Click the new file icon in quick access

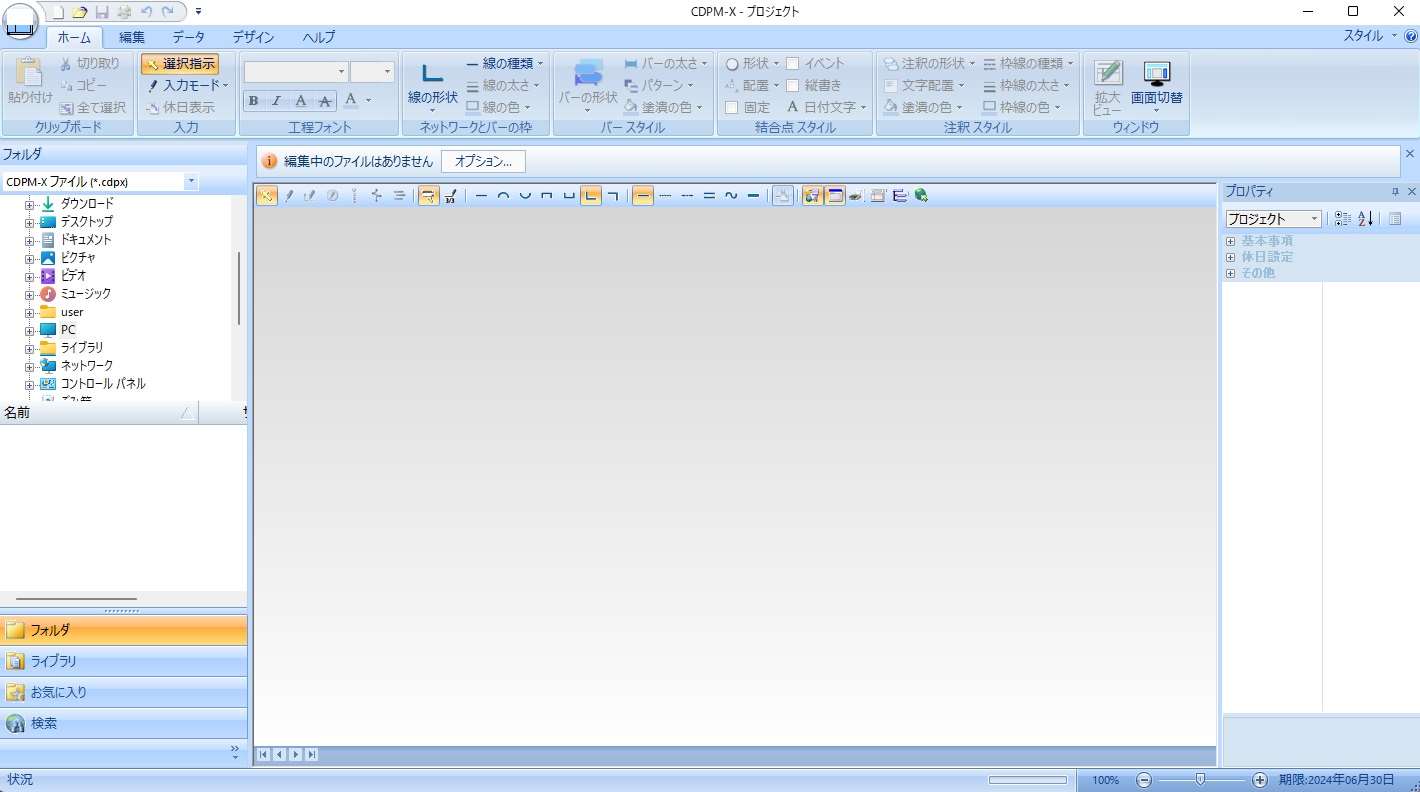59,11
